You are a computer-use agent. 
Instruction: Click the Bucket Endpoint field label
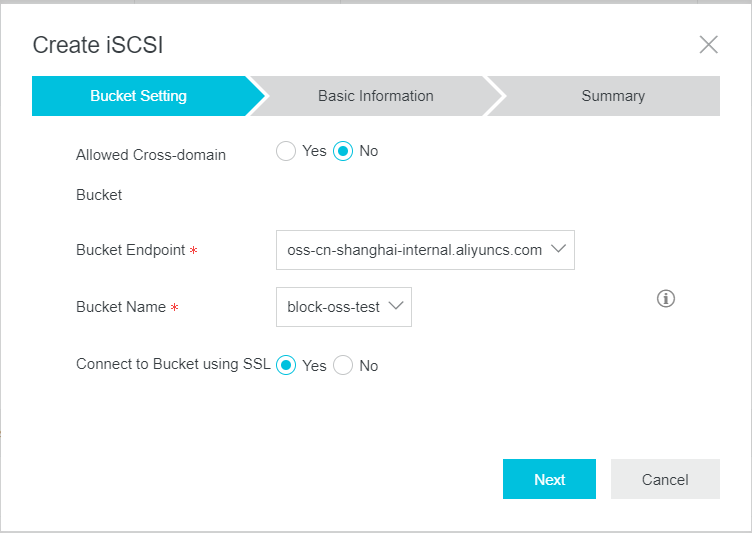pyautogui.click(x=130, y=250)
